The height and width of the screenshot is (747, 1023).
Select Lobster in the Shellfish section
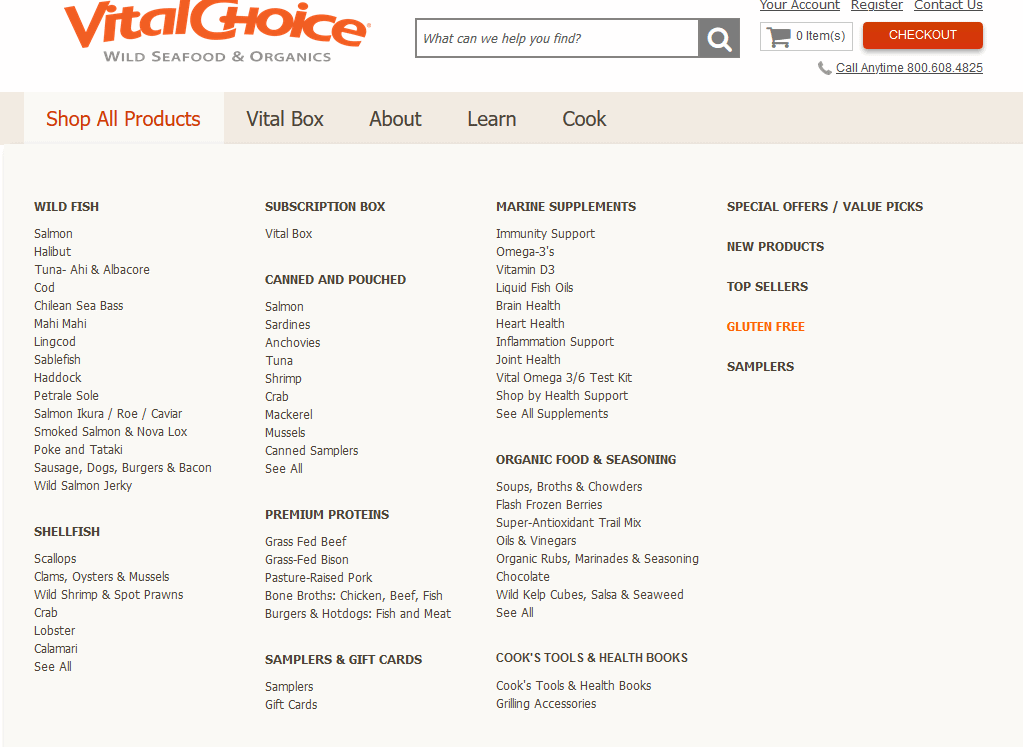point(54,631)
